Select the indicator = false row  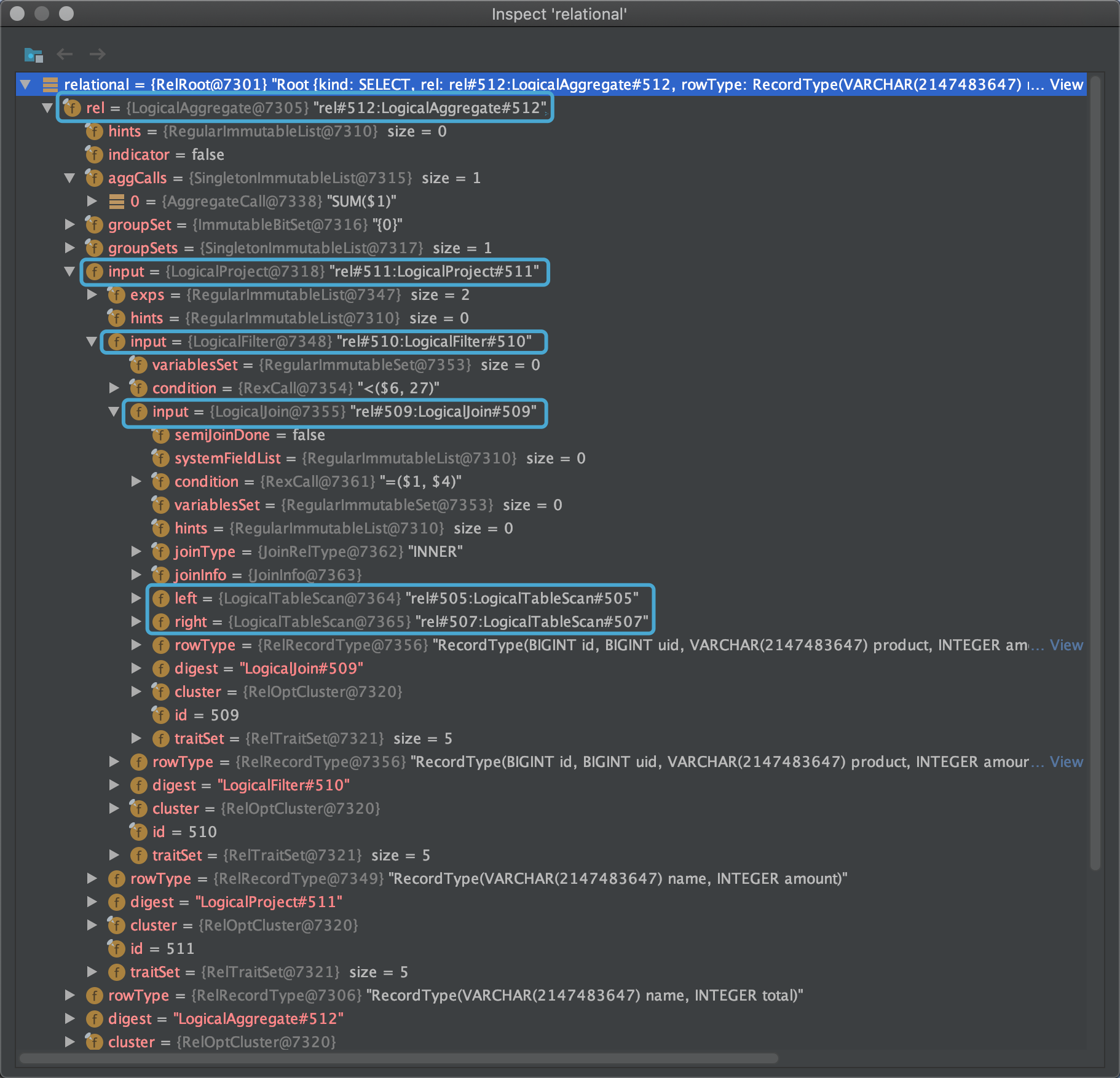coord(551,154)
